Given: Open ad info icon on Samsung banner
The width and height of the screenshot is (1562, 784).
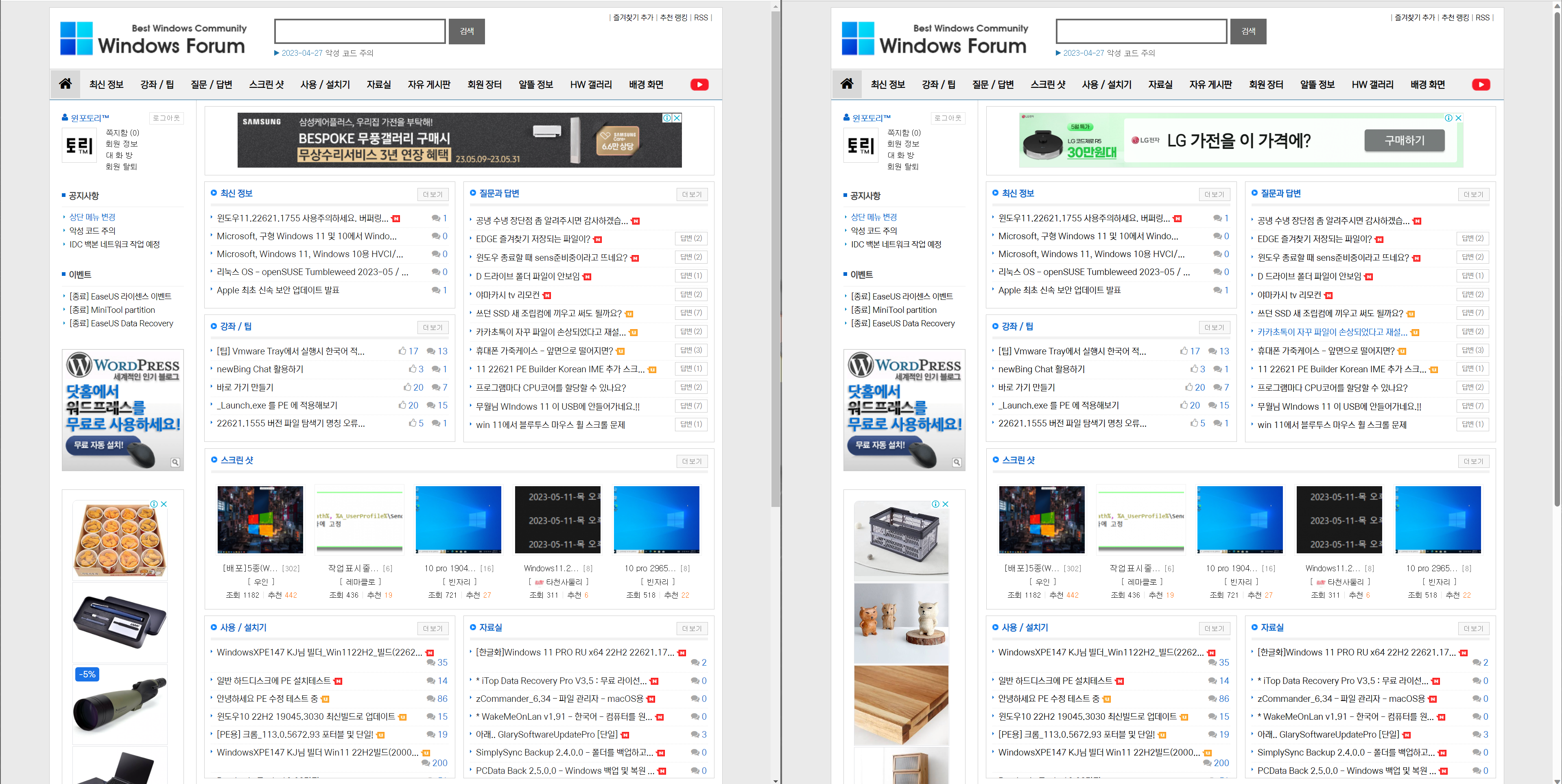Looking at the screenshot, I should (667, 118).
